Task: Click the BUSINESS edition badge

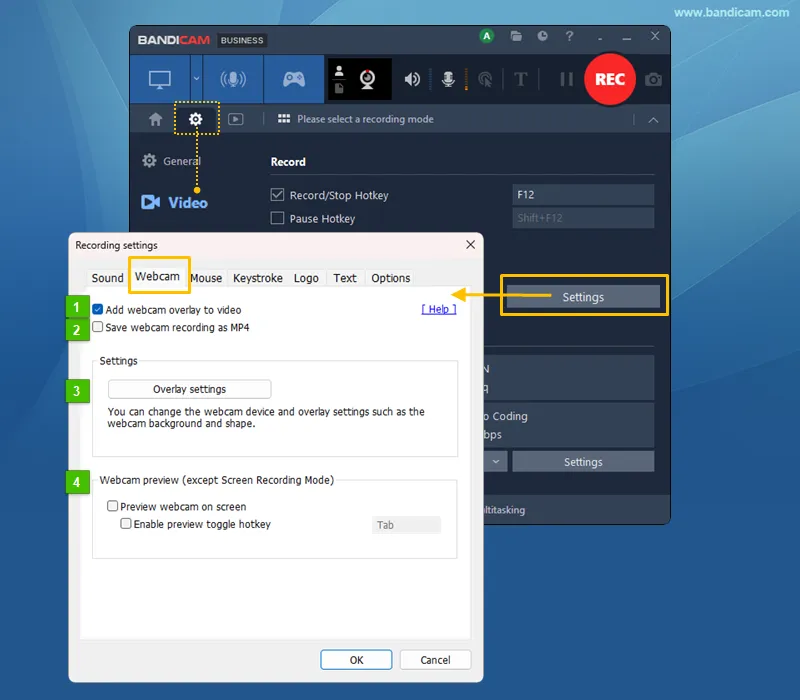Action: pos(242,40)
